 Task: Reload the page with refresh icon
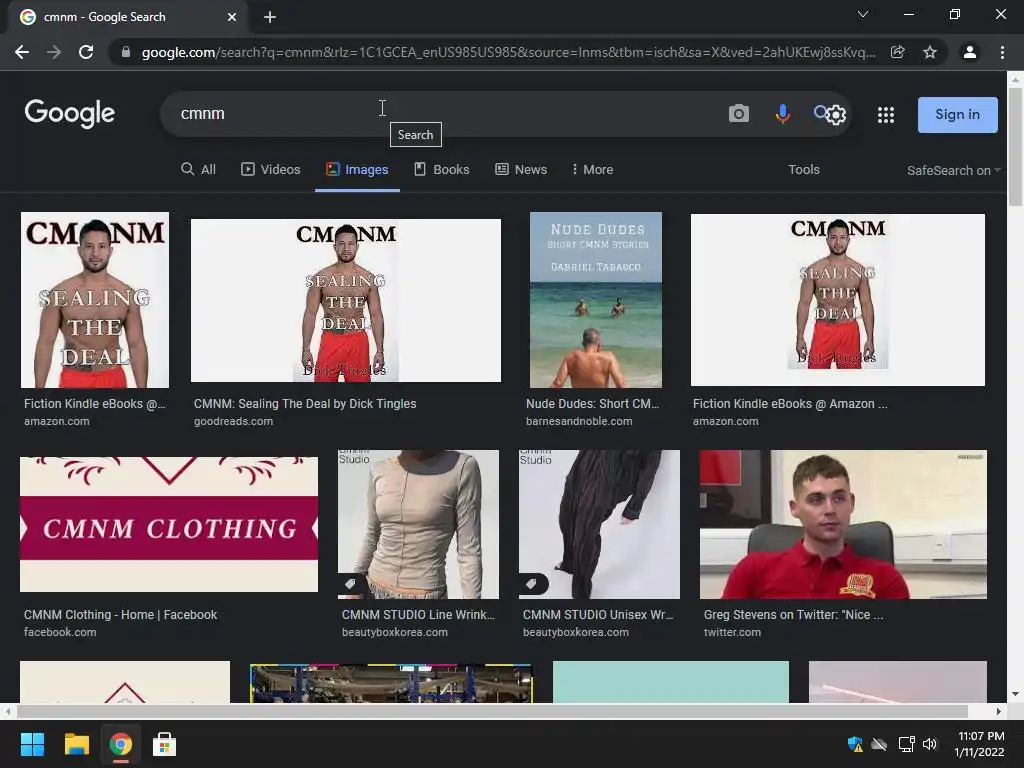tap(86, 52)
